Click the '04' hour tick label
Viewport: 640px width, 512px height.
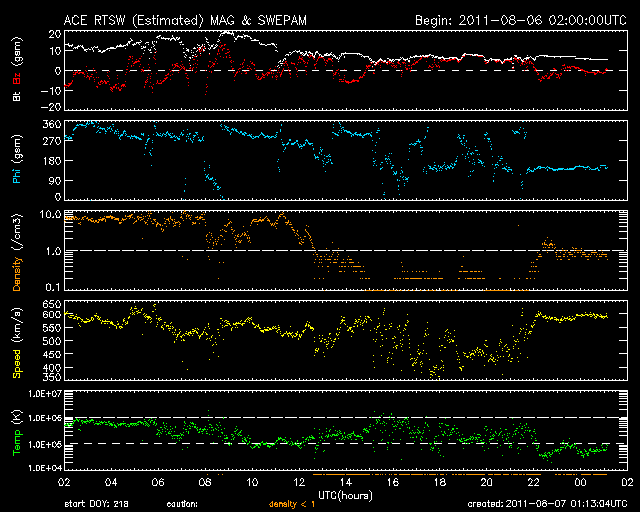111,483
